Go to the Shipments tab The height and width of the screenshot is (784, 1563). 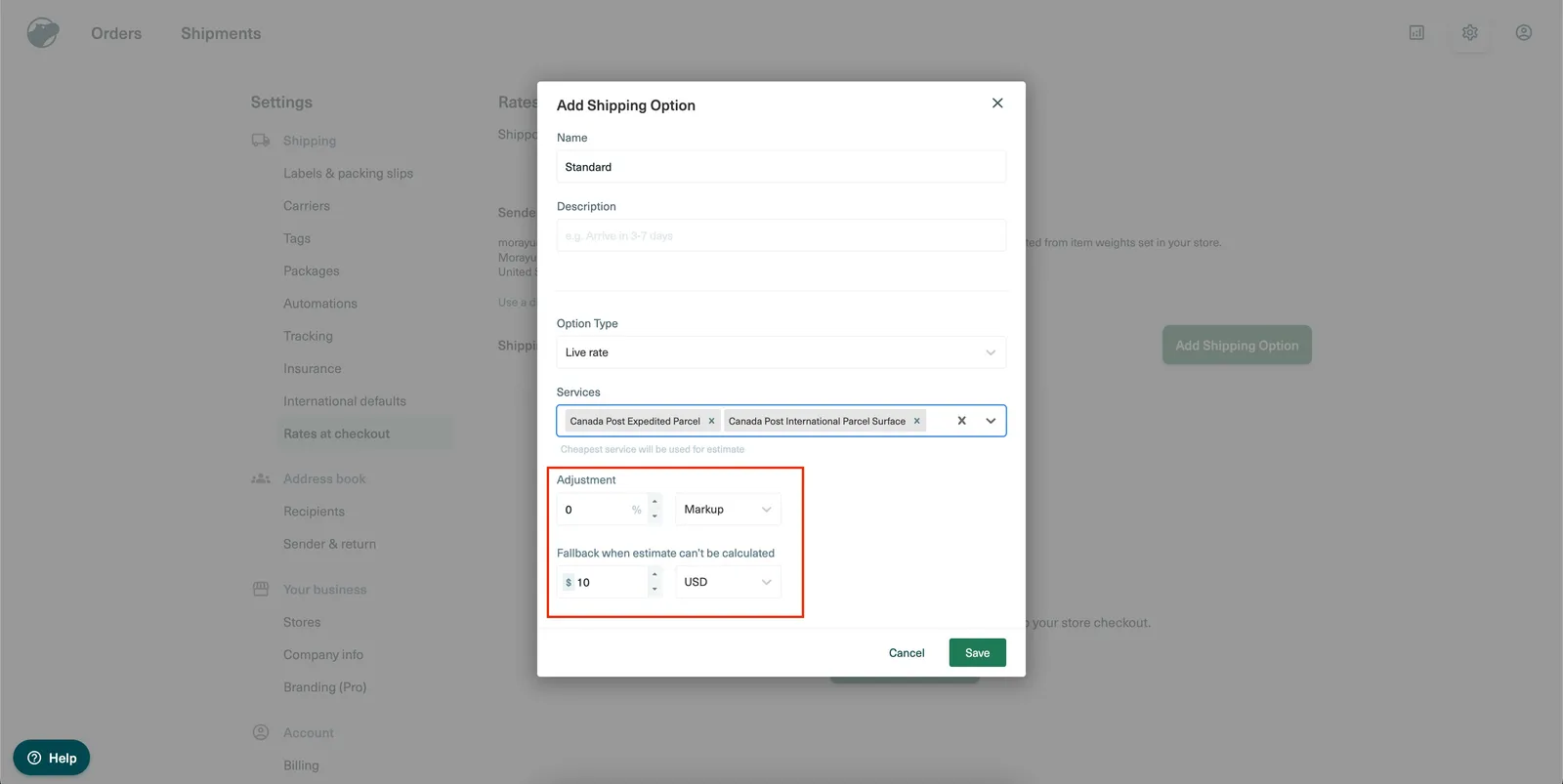[x=221, y=33]
